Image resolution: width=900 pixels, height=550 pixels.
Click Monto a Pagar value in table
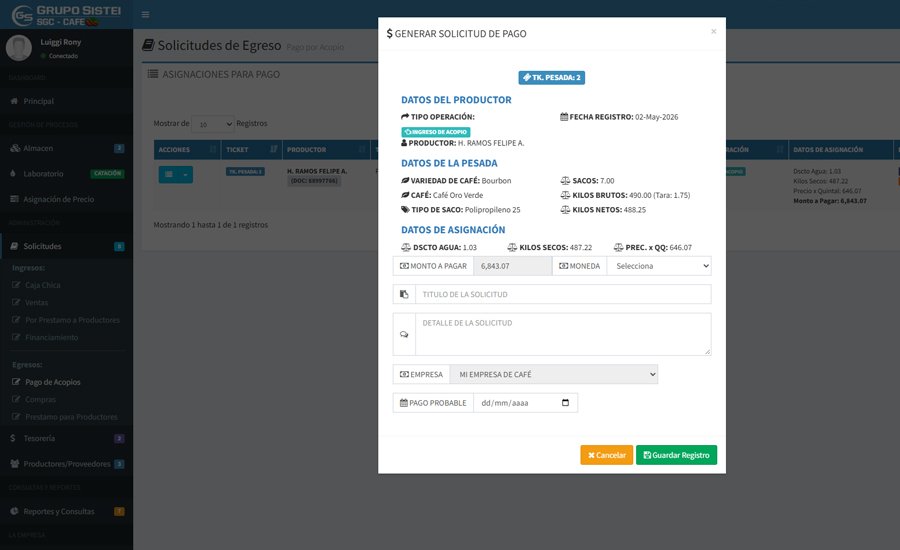pos(830,201)
